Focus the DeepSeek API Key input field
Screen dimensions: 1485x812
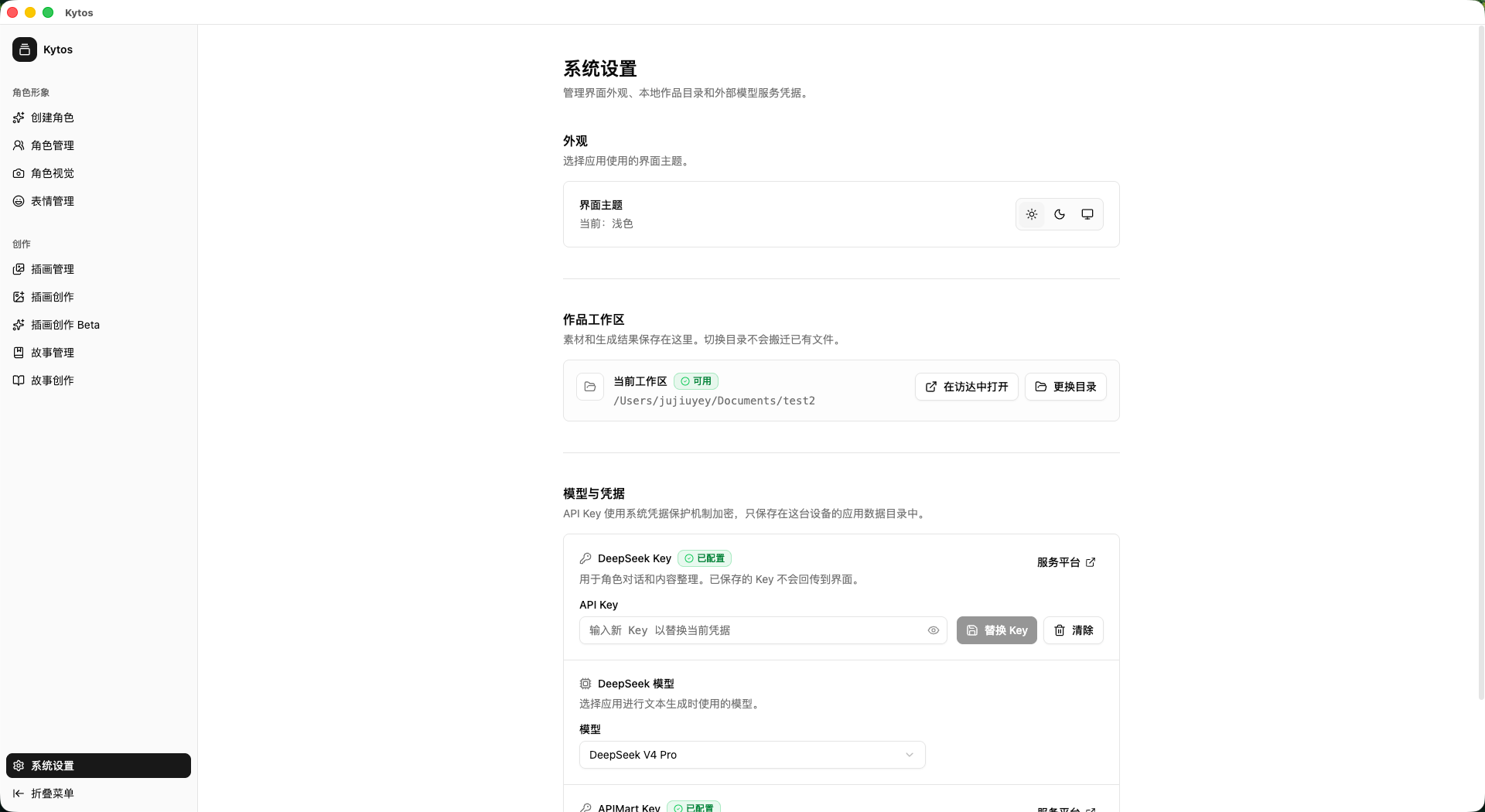point(763,630)
